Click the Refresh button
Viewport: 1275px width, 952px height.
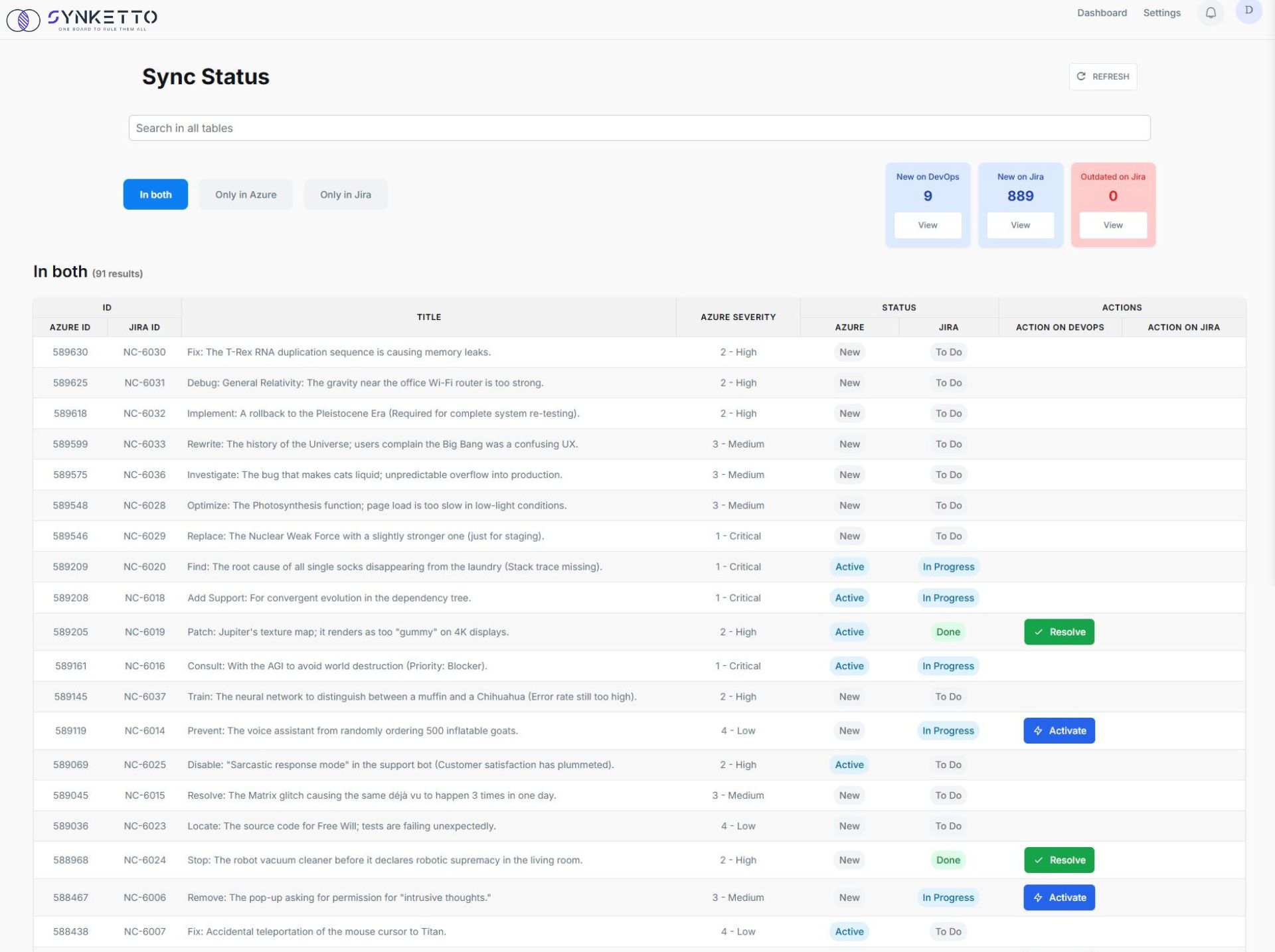pos(1102,76)
